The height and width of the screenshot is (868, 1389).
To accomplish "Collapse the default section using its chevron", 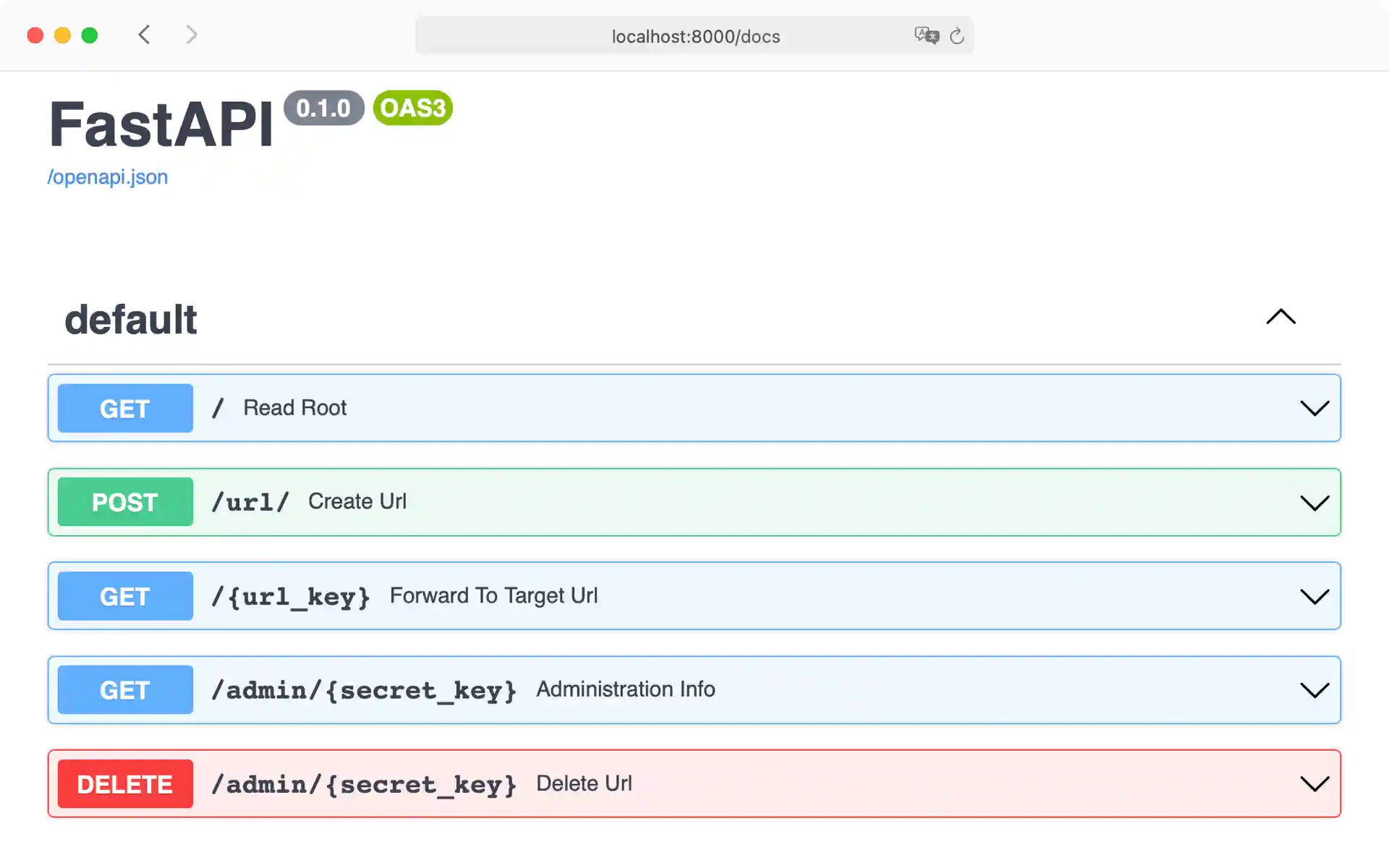I will (1280, 318).
